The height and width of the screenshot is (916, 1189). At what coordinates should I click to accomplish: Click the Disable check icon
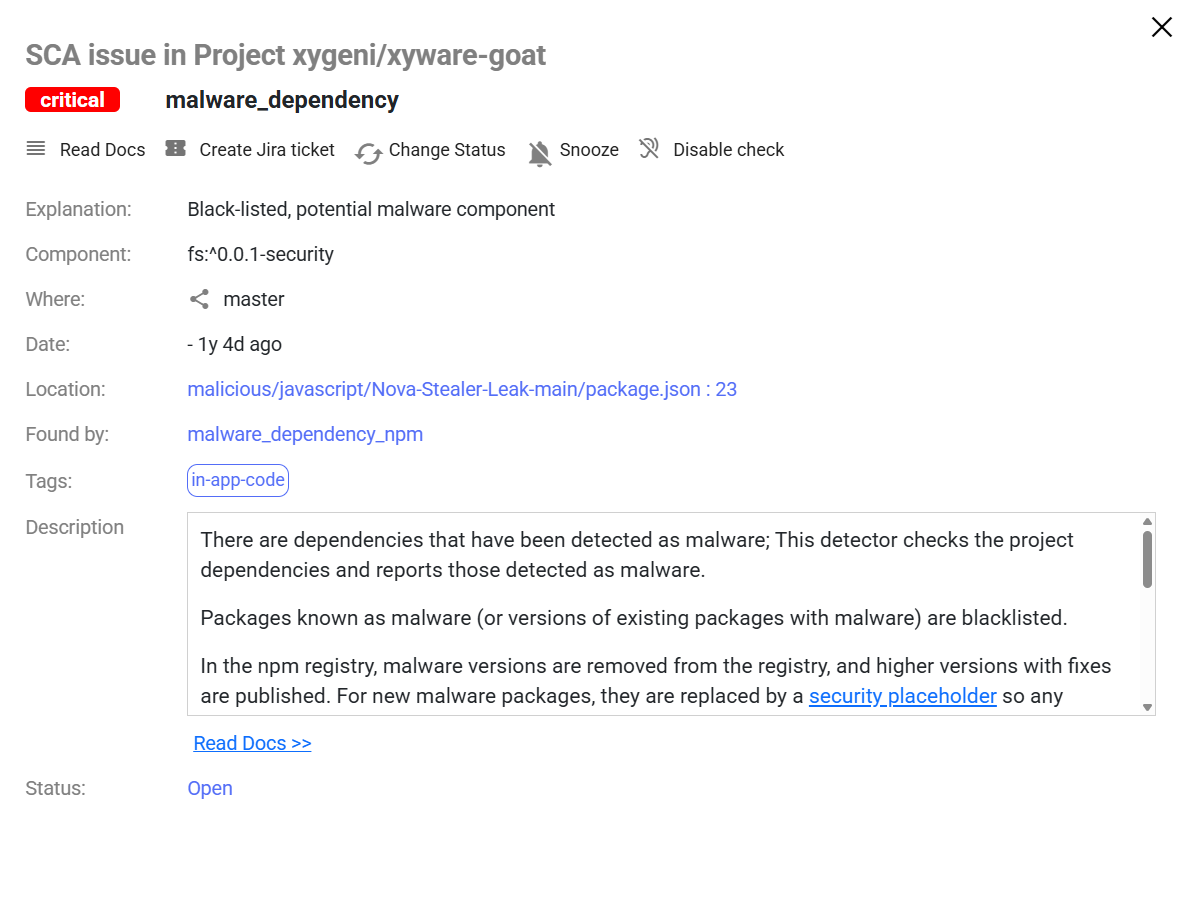click(650, 149)
